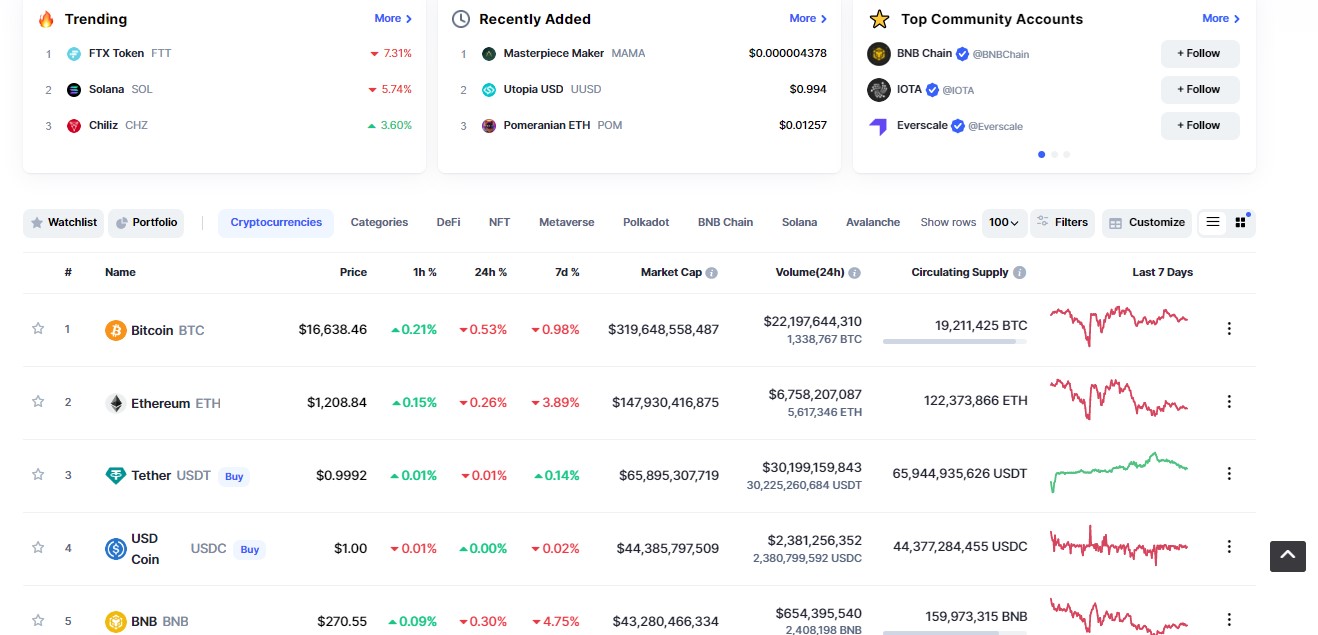This screenshot has width=1318, height=635.
Task: Click the Pomeranian ETH logo
Action: click(x=489, y=125)
